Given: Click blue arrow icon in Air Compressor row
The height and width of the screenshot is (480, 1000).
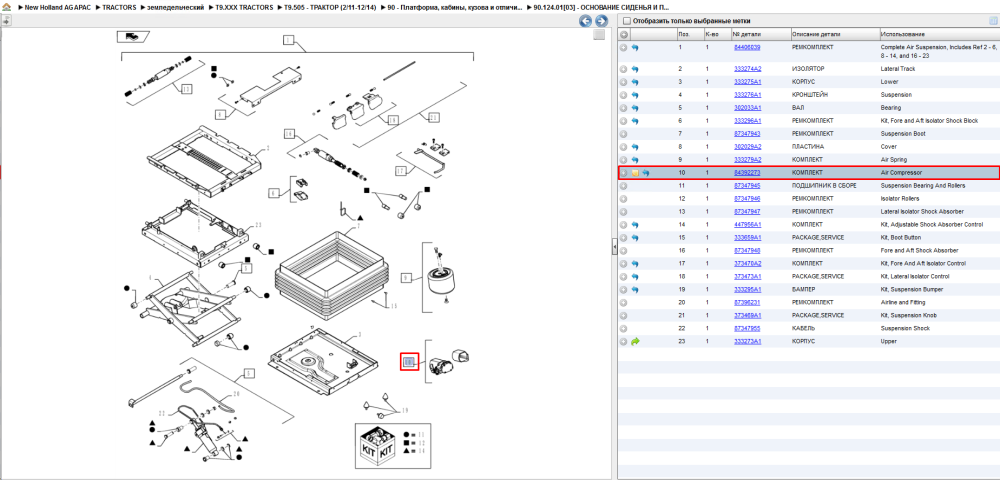Looking at the screenshot, I should pyautogui.click(x=646, y=173).
